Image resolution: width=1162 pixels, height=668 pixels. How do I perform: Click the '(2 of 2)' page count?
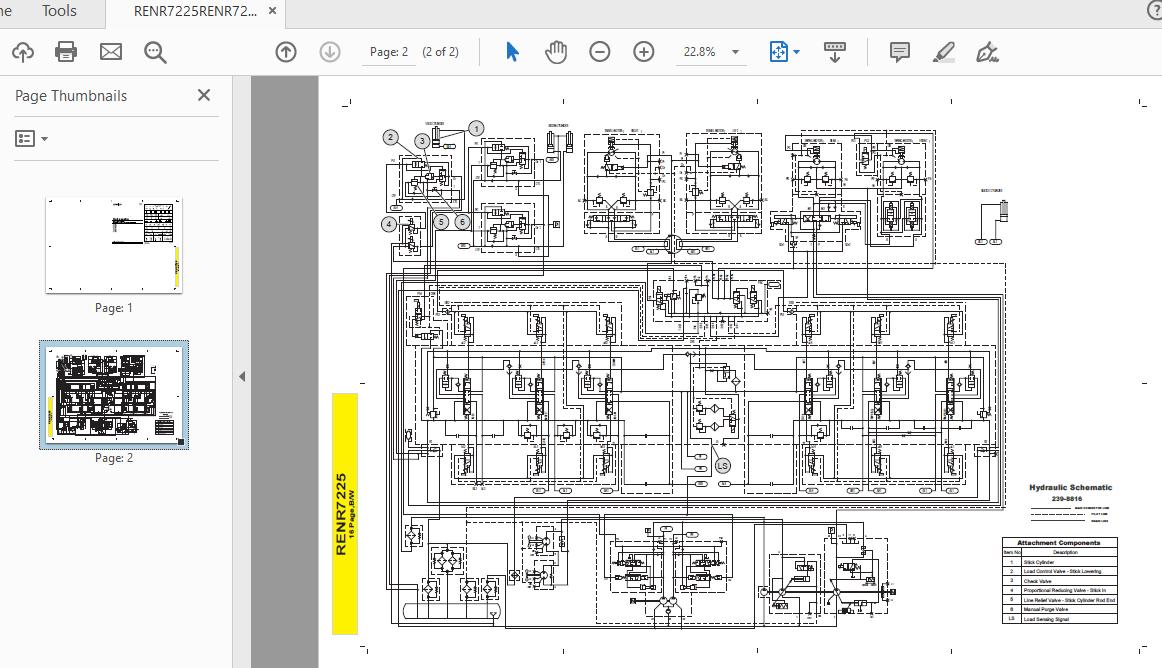point(440,52)
